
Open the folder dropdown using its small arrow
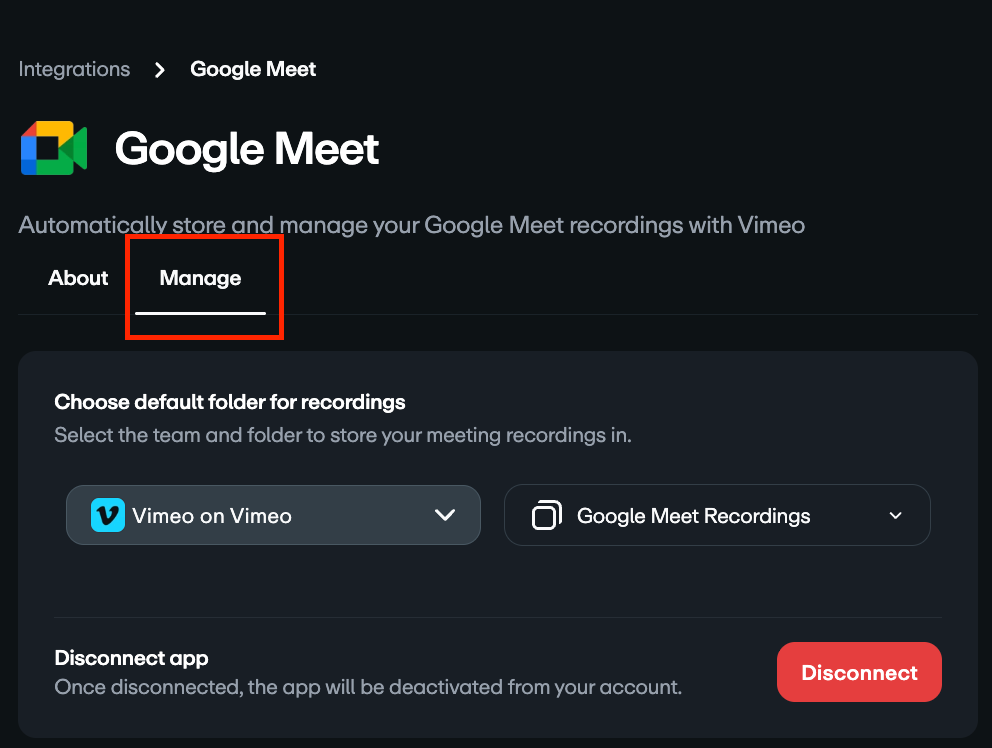point(895,516)
